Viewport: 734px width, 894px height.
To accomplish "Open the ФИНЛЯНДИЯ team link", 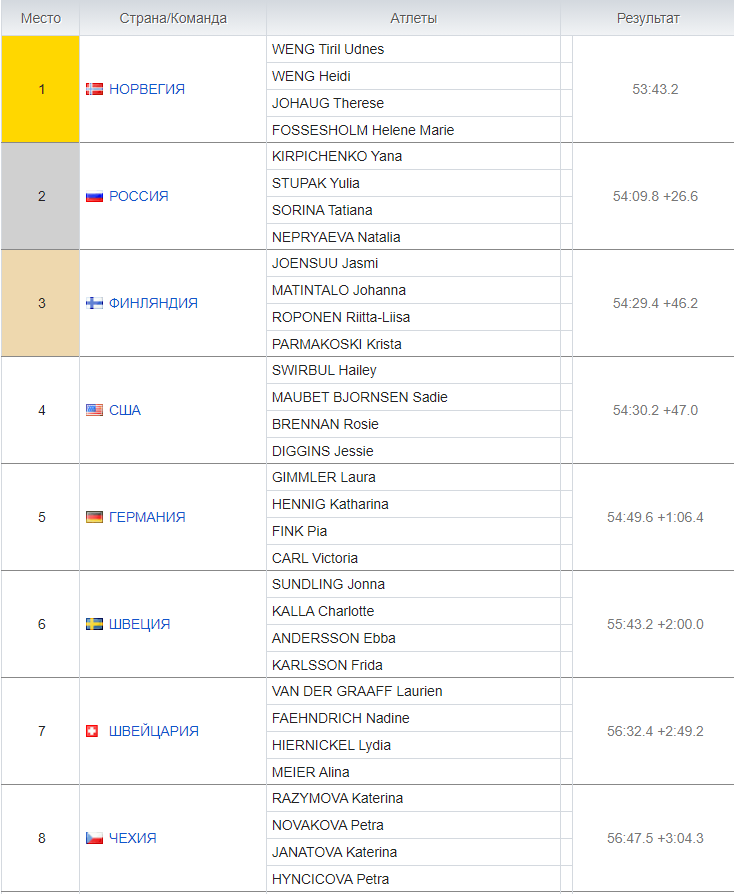I will pyautogui.click(x=153, y=303).
